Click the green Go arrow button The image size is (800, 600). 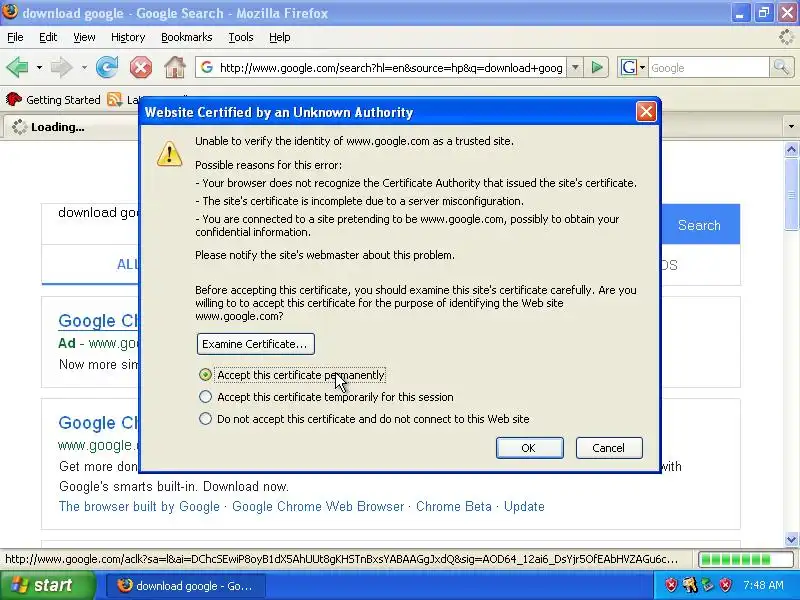(x=596, y=67)
